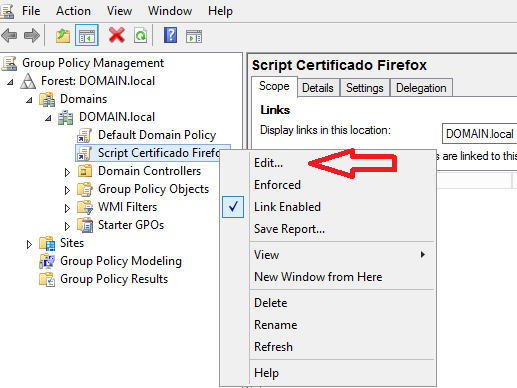Screen dimensions: 517x388
Task: Click the Group Policy Results icon
Action: tap(47, 279)
